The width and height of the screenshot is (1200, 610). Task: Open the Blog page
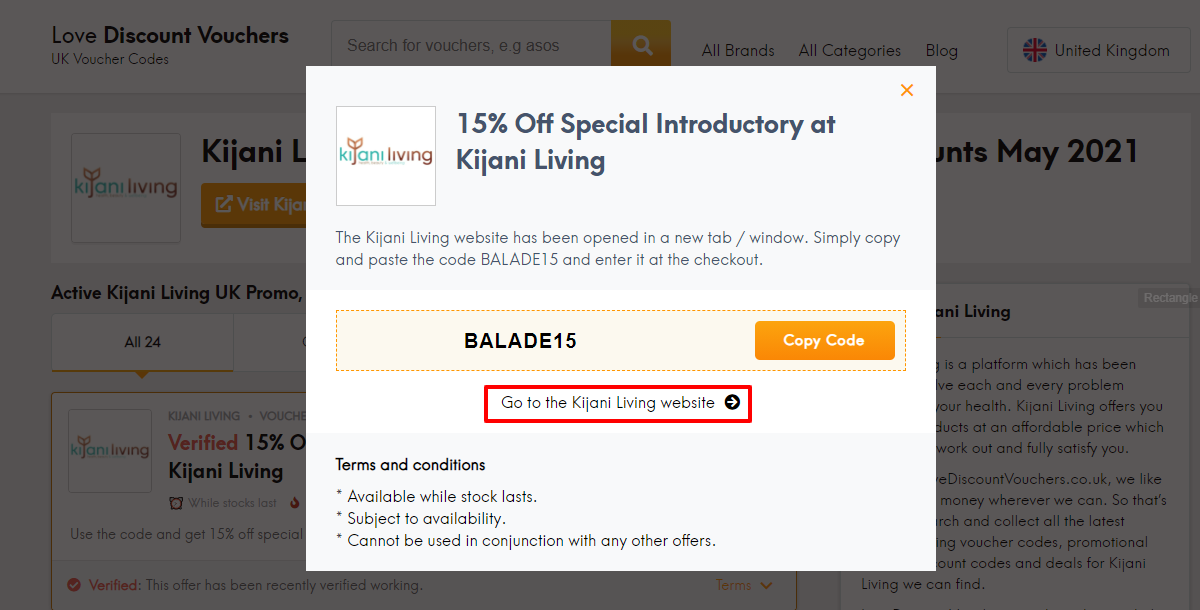point(942,50)
